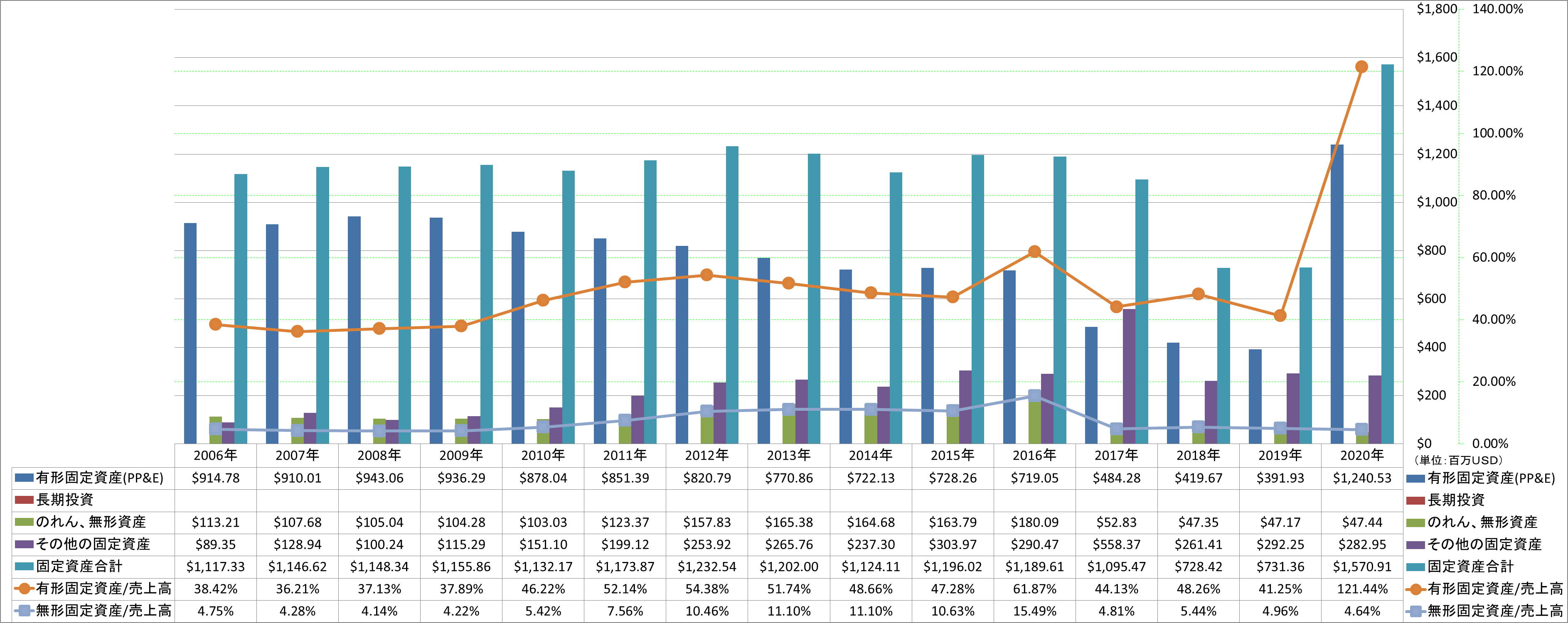Click the 140.00% secondary axis label

coord(1497,9)
